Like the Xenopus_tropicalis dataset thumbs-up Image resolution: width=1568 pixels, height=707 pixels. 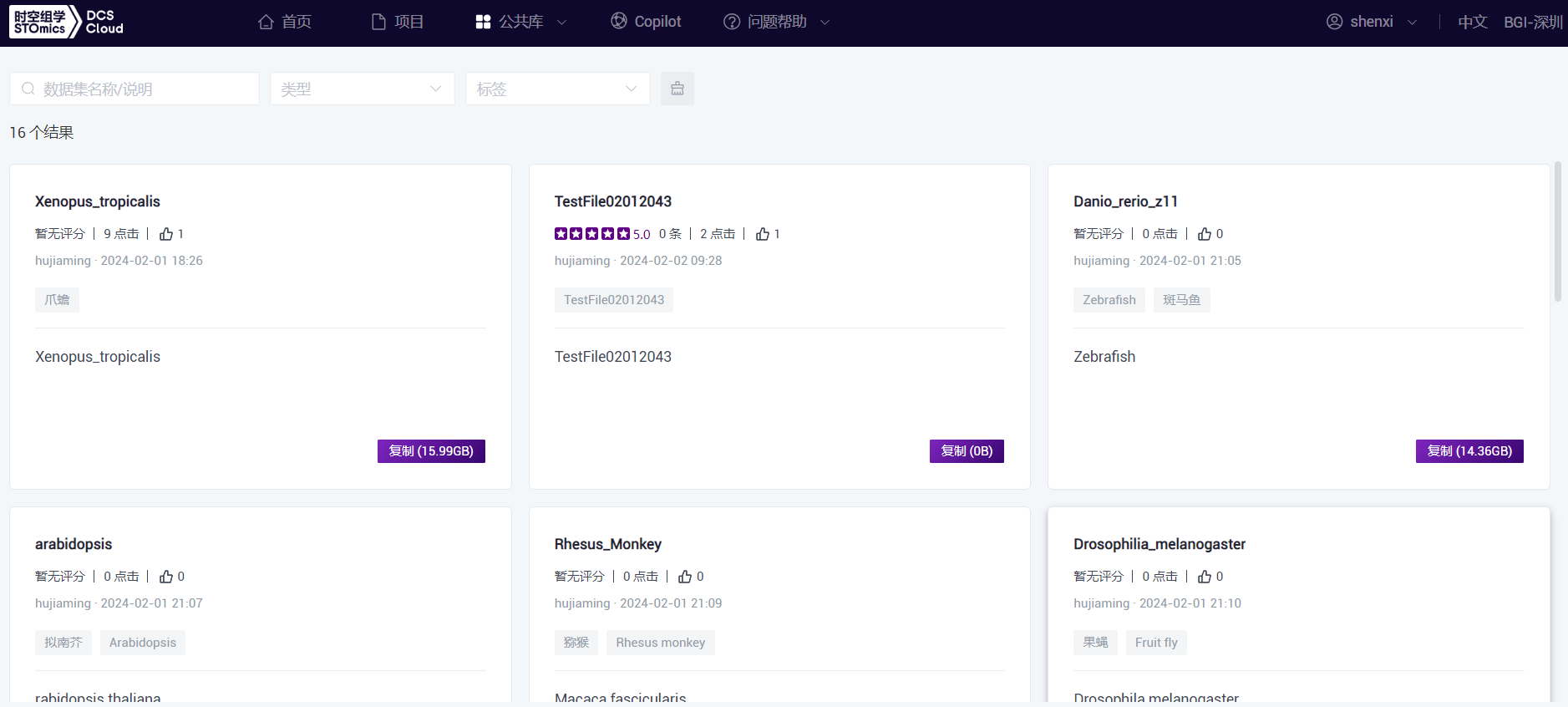pos(166,234)
